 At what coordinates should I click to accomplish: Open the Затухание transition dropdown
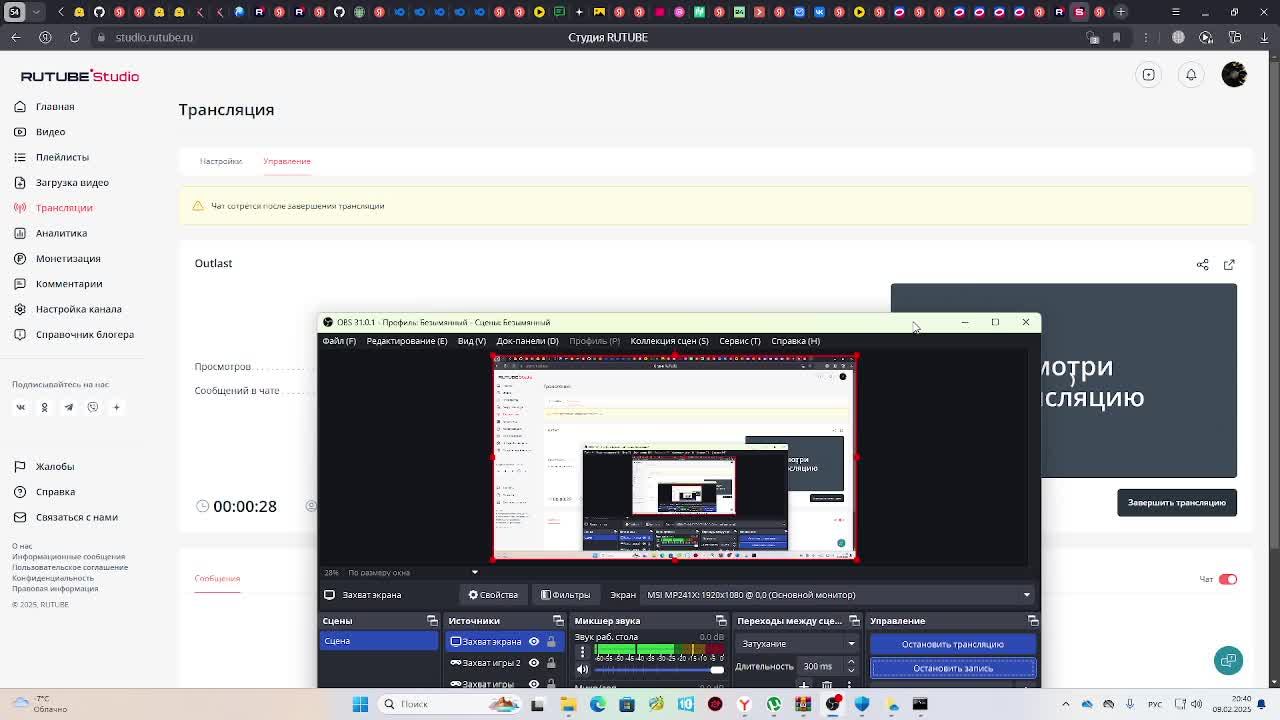pyautogui.click(x=797, y=644)
